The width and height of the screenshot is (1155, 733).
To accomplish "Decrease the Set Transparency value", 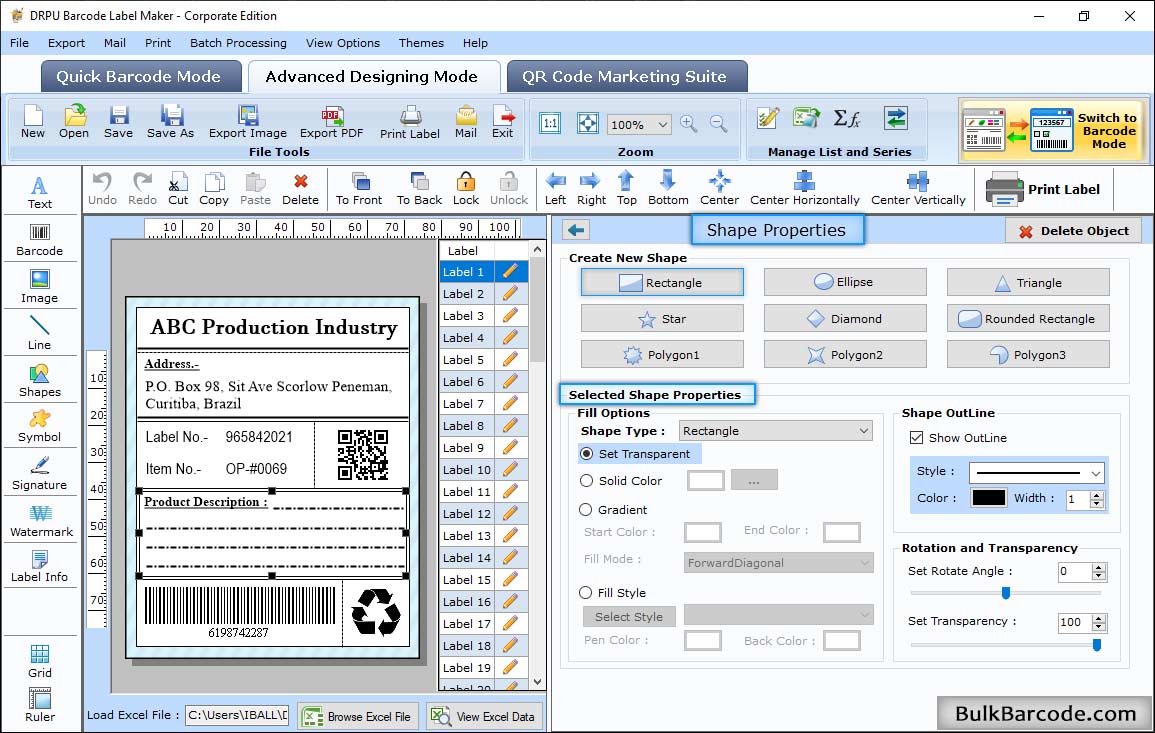I will point(1099,627).
